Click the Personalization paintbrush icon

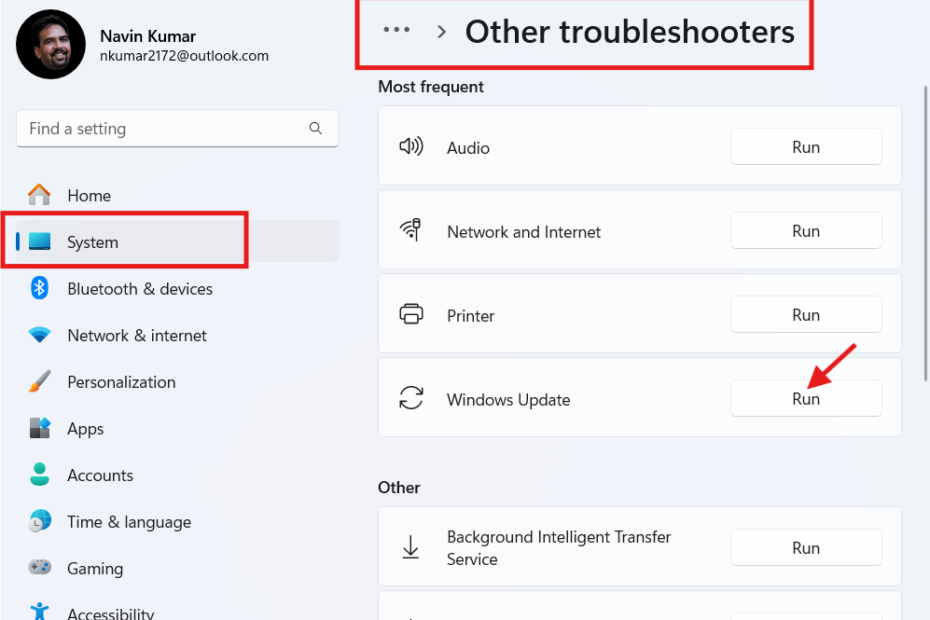39,381
